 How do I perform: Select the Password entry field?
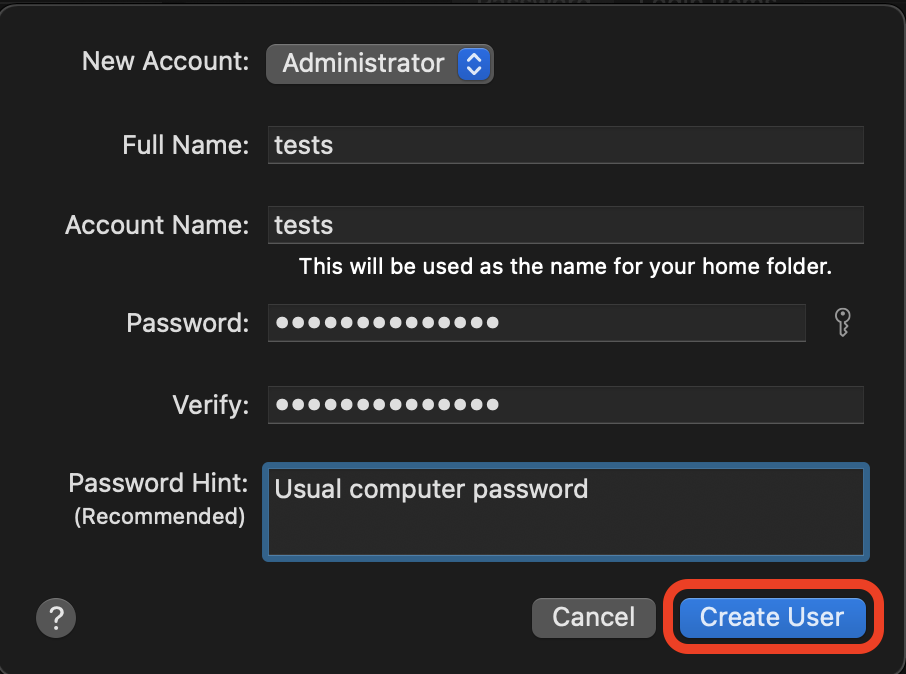point(536,323)
